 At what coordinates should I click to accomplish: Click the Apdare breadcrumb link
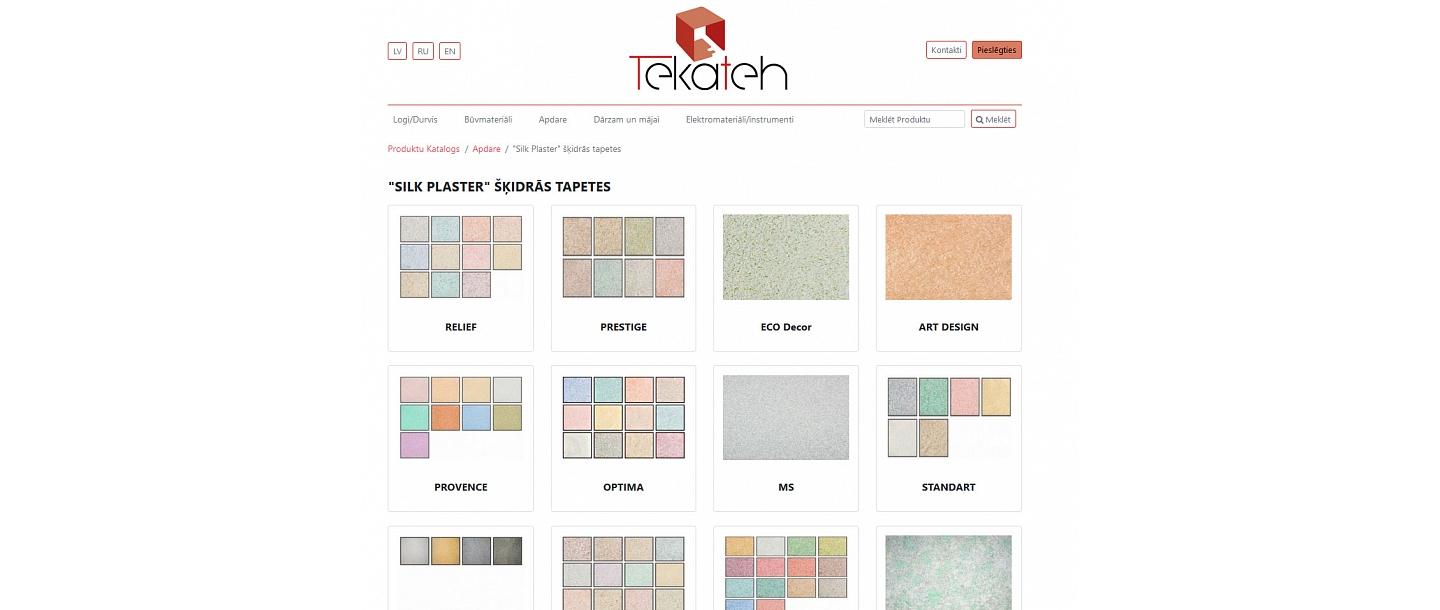[x=486, y=148]
